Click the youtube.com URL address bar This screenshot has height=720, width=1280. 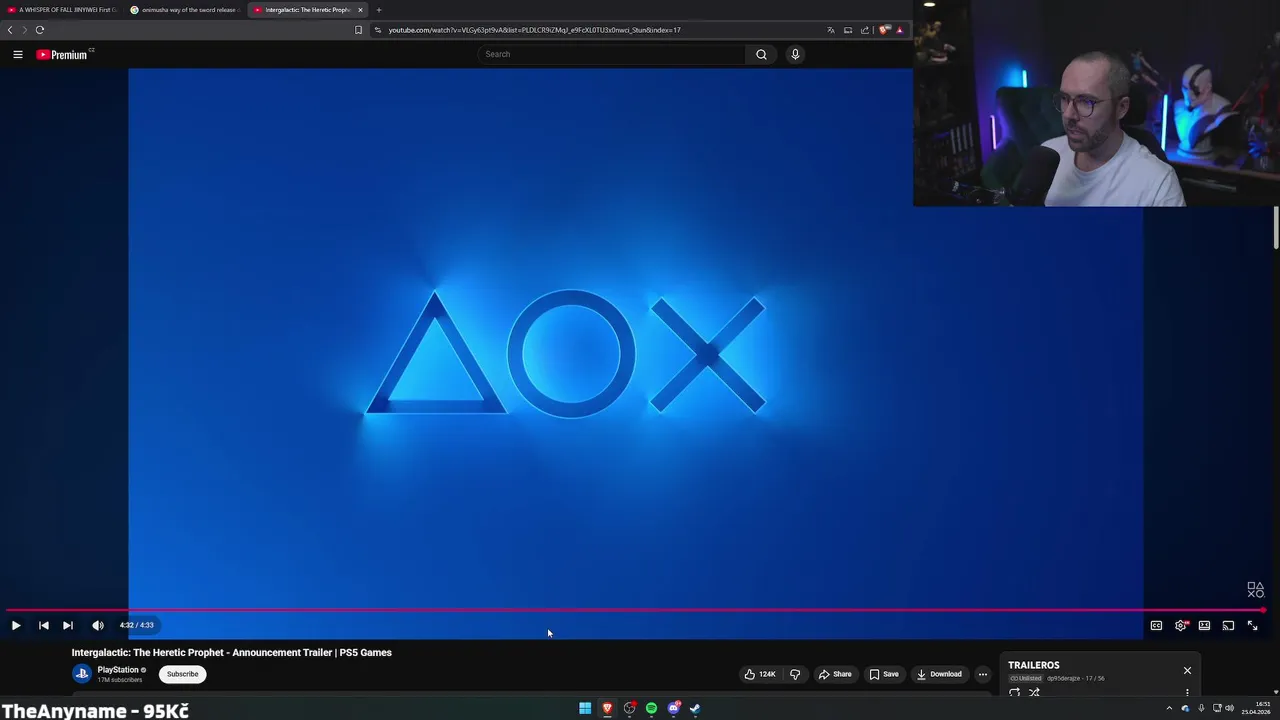pos(600,30)
